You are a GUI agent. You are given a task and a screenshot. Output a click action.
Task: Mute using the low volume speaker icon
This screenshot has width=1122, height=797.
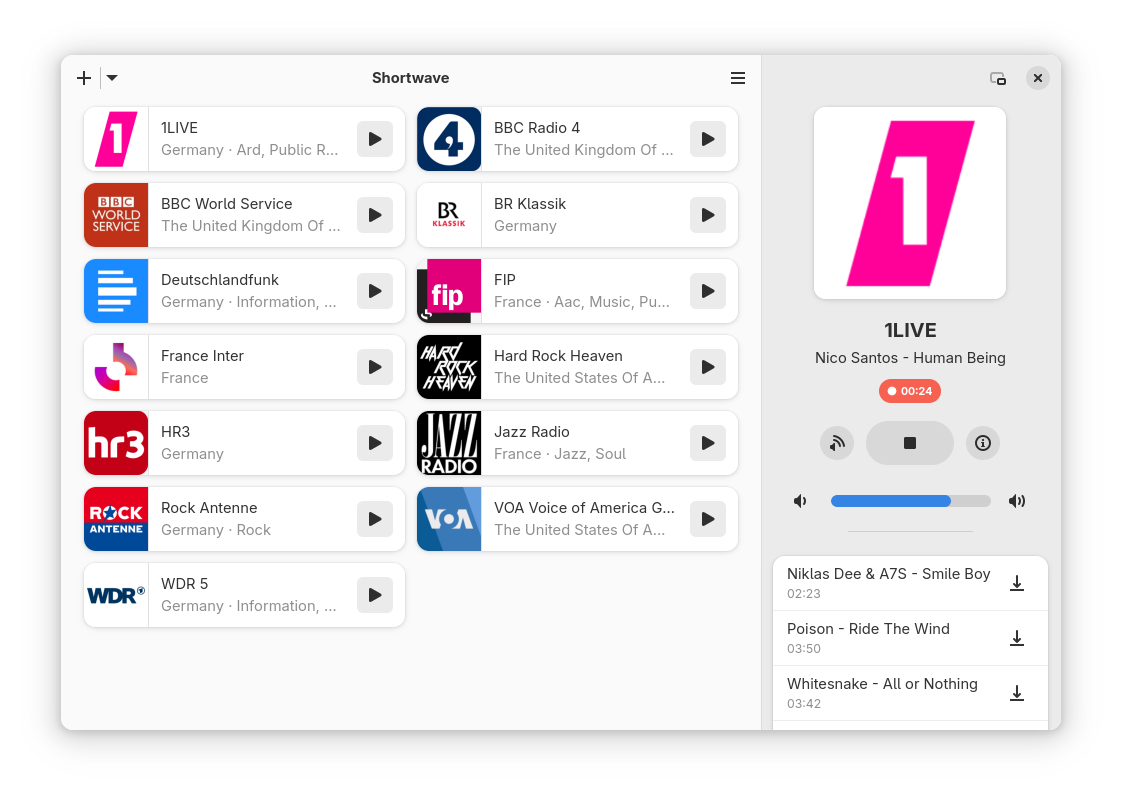pos(800,501)
